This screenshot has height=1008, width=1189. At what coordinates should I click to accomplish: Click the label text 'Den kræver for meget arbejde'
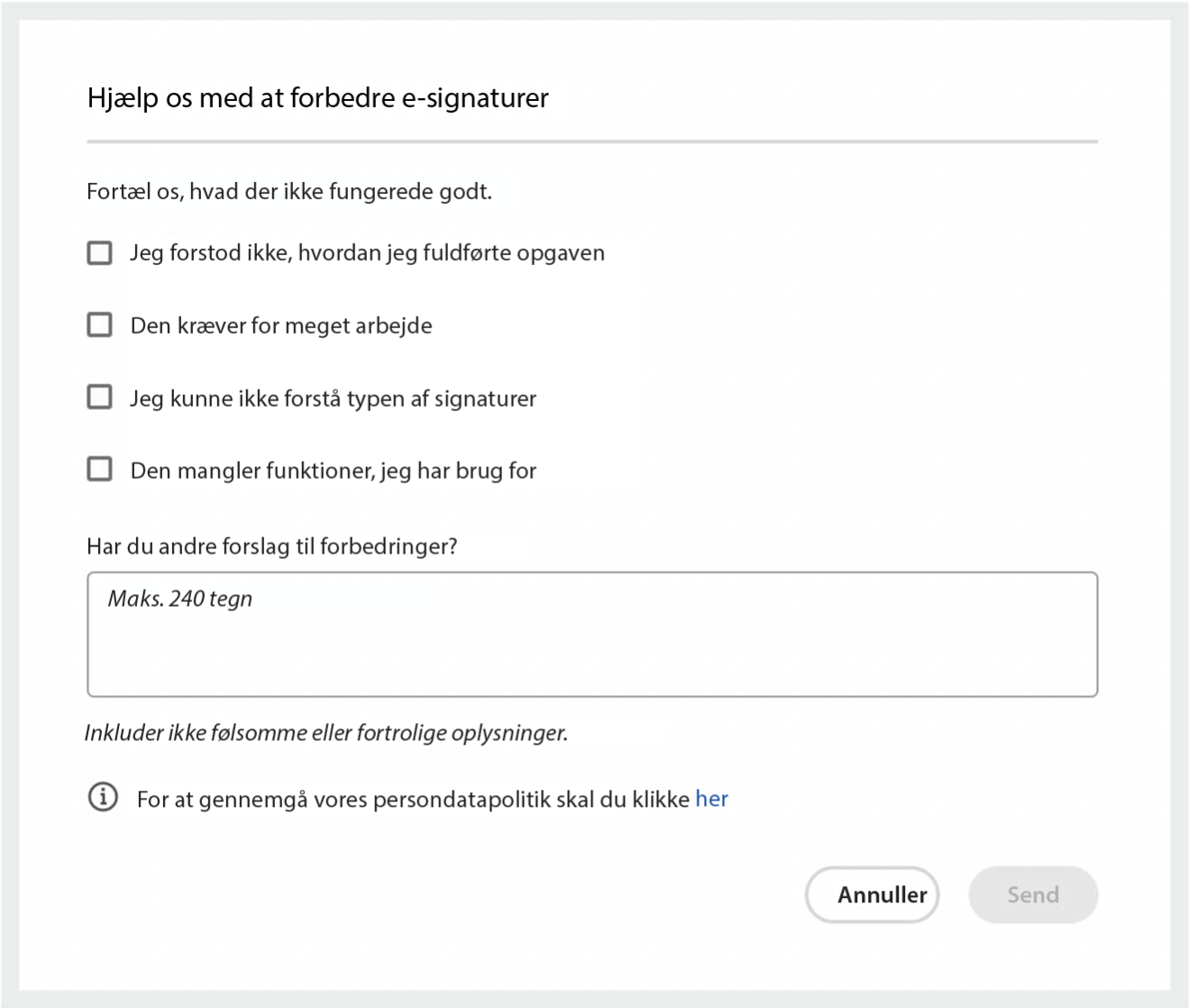coord(281,325)
